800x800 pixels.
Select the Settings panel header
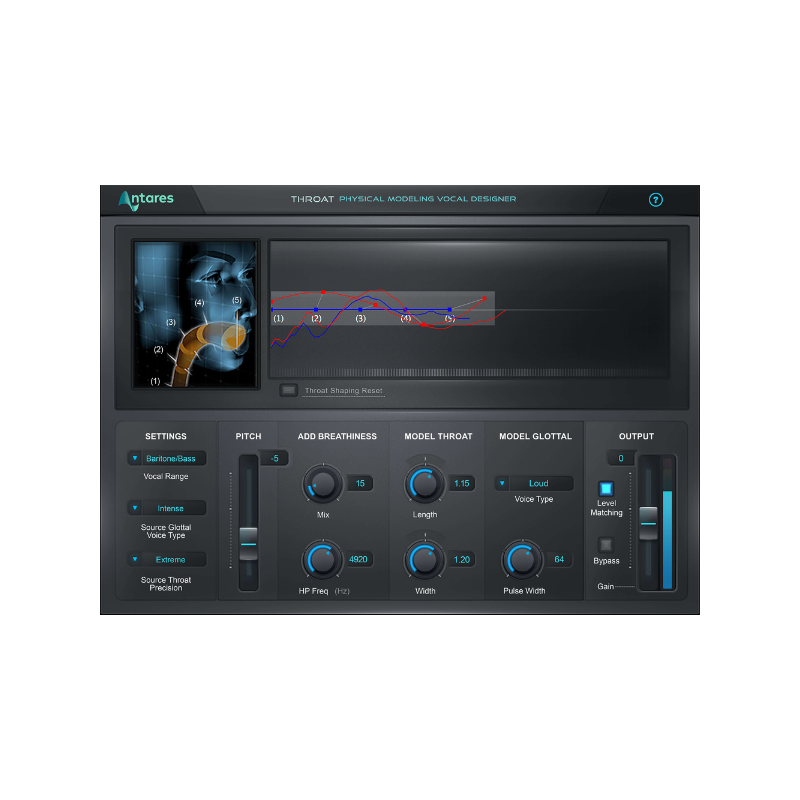(166, 436)
